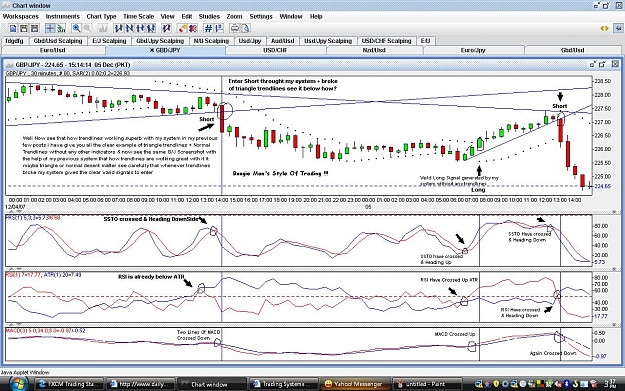Viewport: 625px width, 391px height.
Task: Click the red eraser tool icon
Action: click(182, 28)
